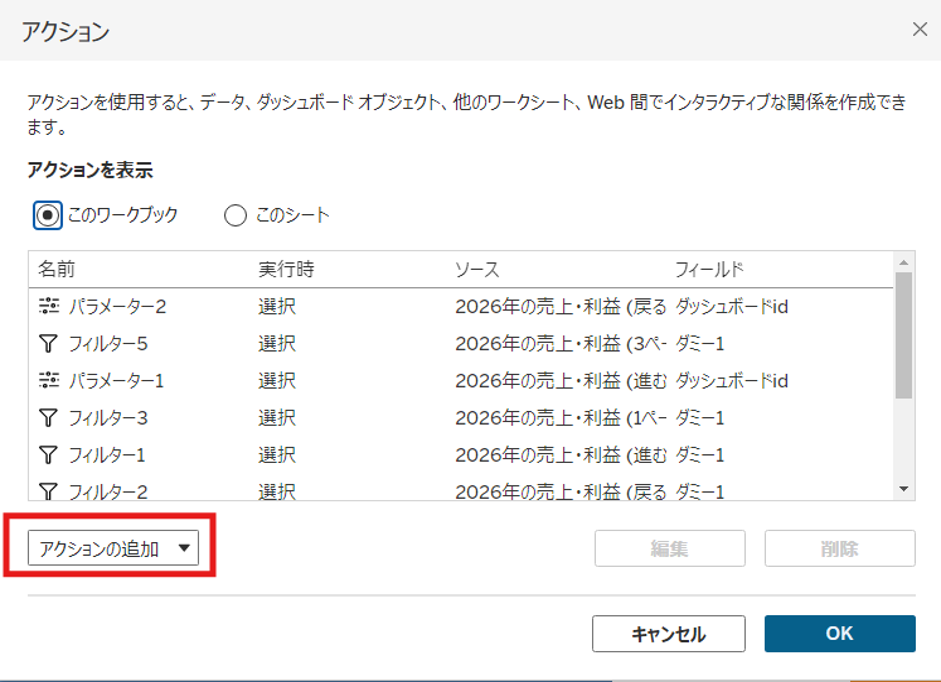Select the フィルター2 row name
941x682 pixels.
point(108,492)
